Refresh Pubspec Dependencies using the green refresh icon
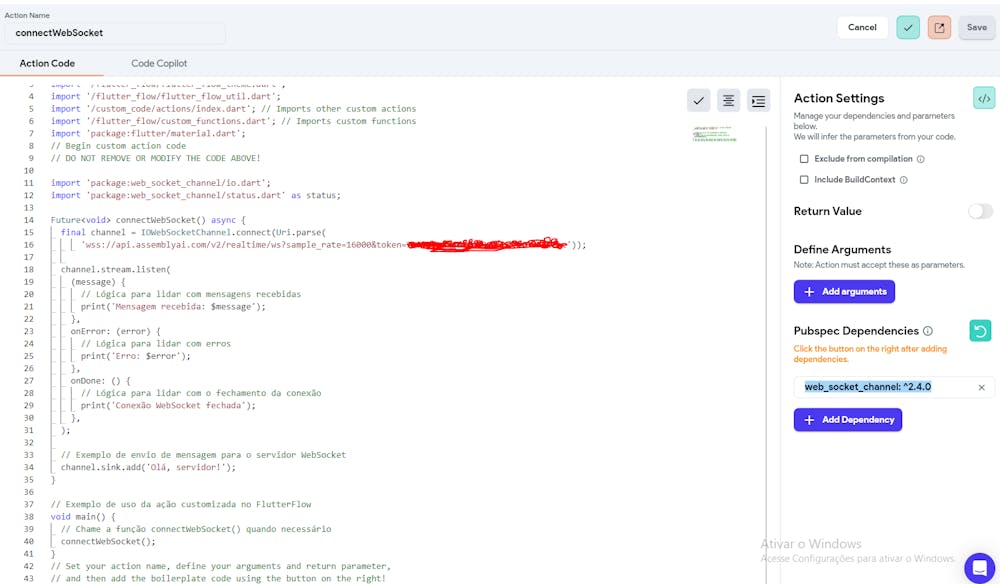 (982, 330)
